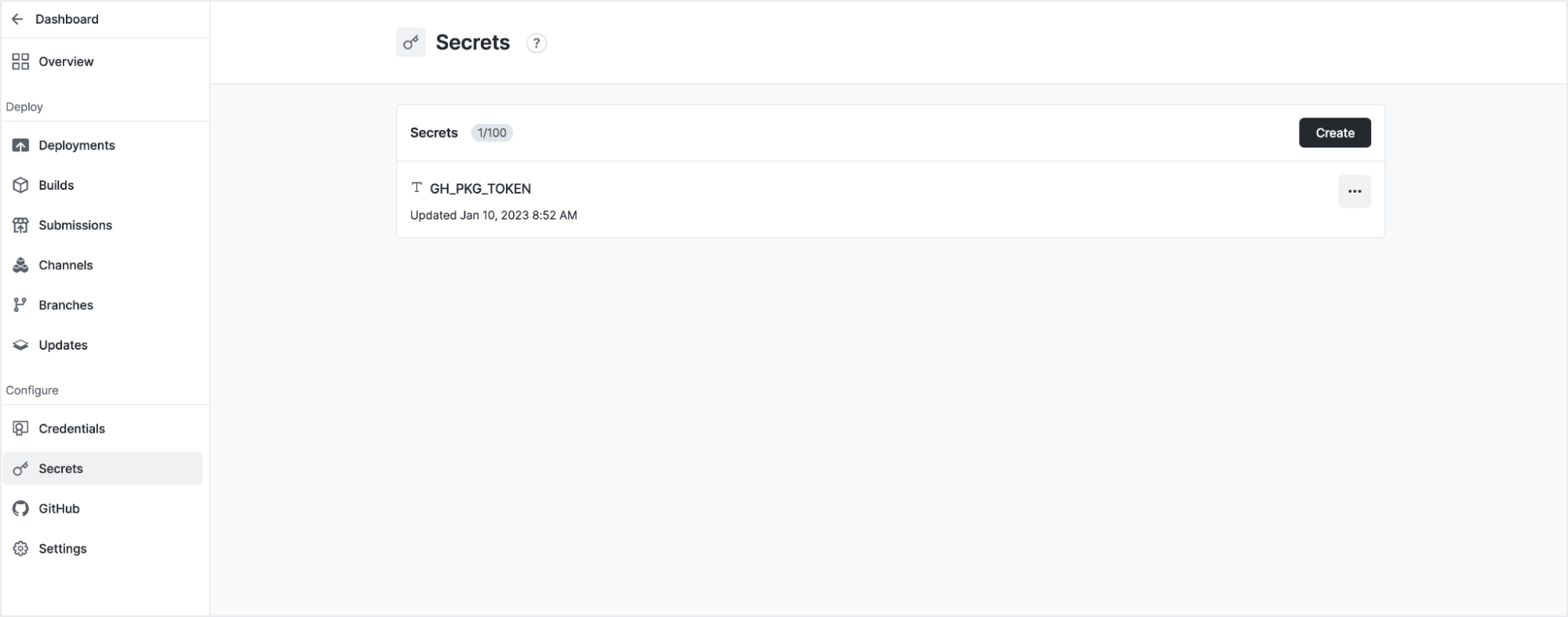Open the Channels icon in sidebar
Image resolution: width=1568 pixels, height=617 pixels.
(20, 265)
